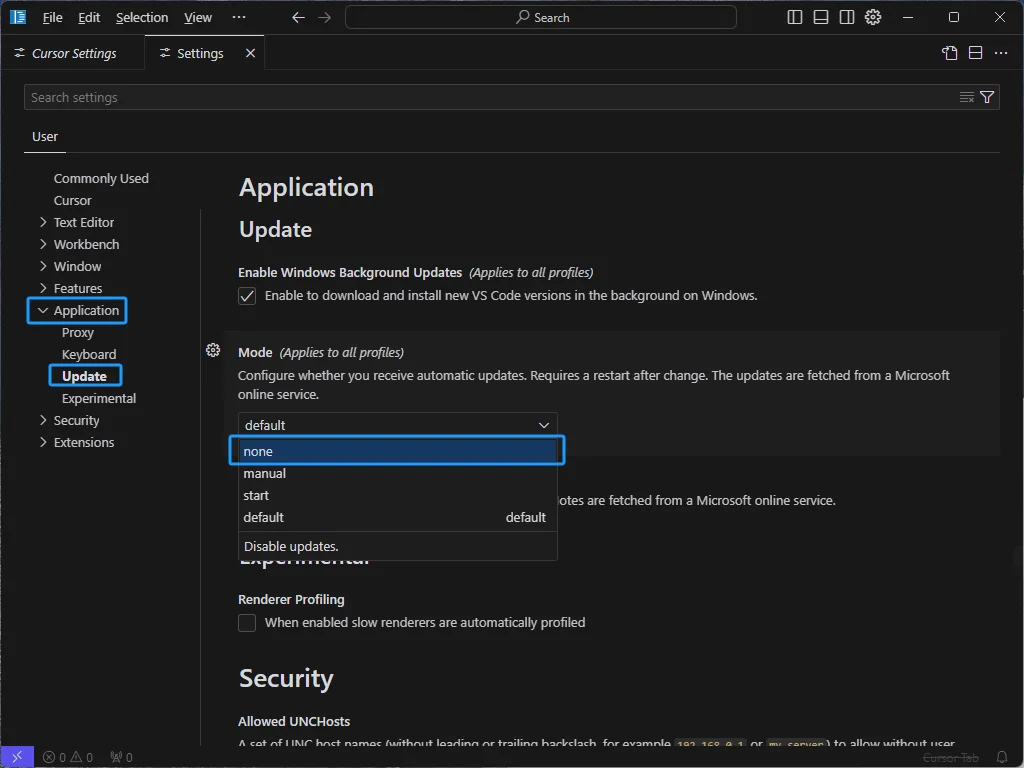Open the View menu

point(198,18)
